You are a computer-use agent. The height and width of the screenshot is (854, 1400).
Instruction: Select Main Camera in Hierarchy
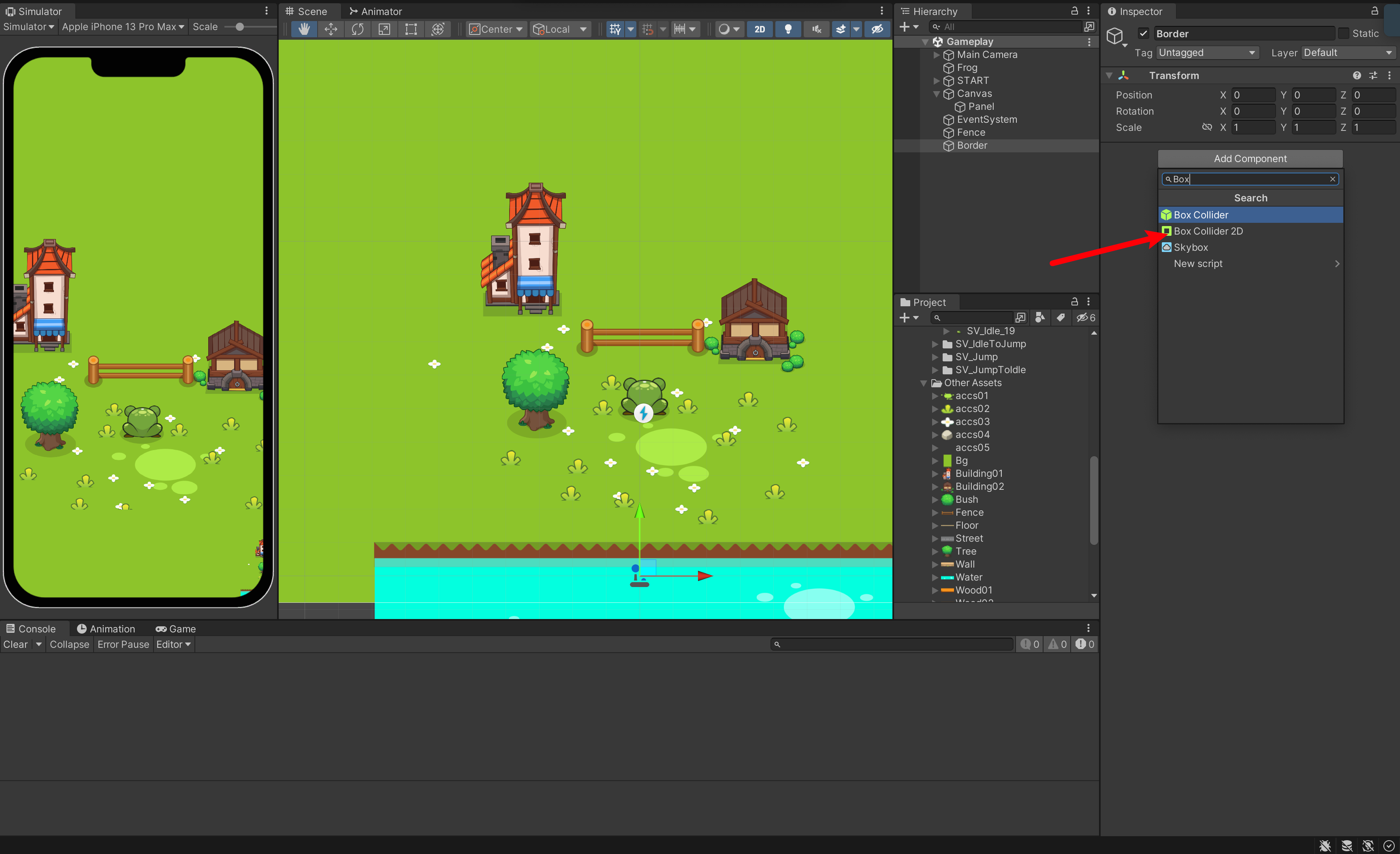(987, 55)
